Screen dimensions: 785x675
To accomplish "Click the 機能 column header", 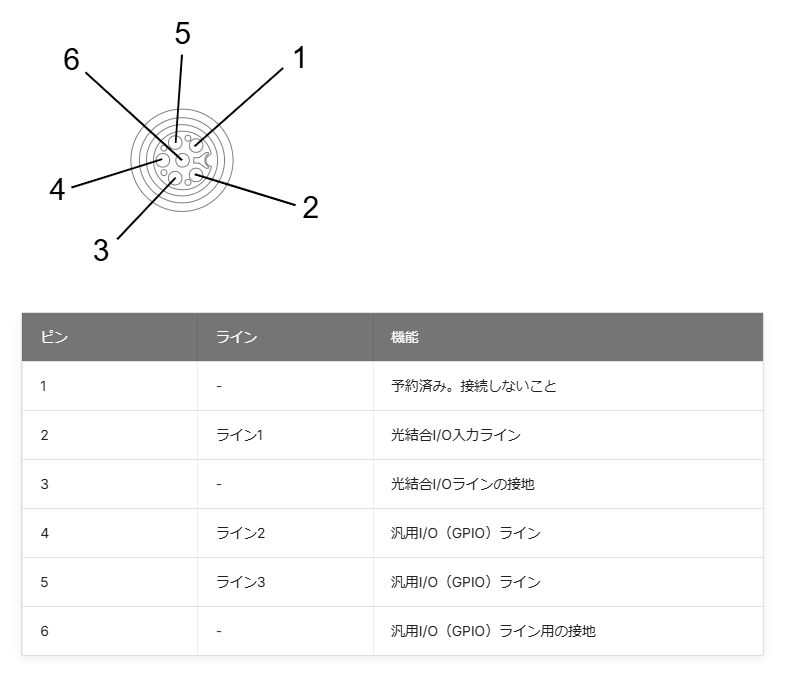I will 568,337.
